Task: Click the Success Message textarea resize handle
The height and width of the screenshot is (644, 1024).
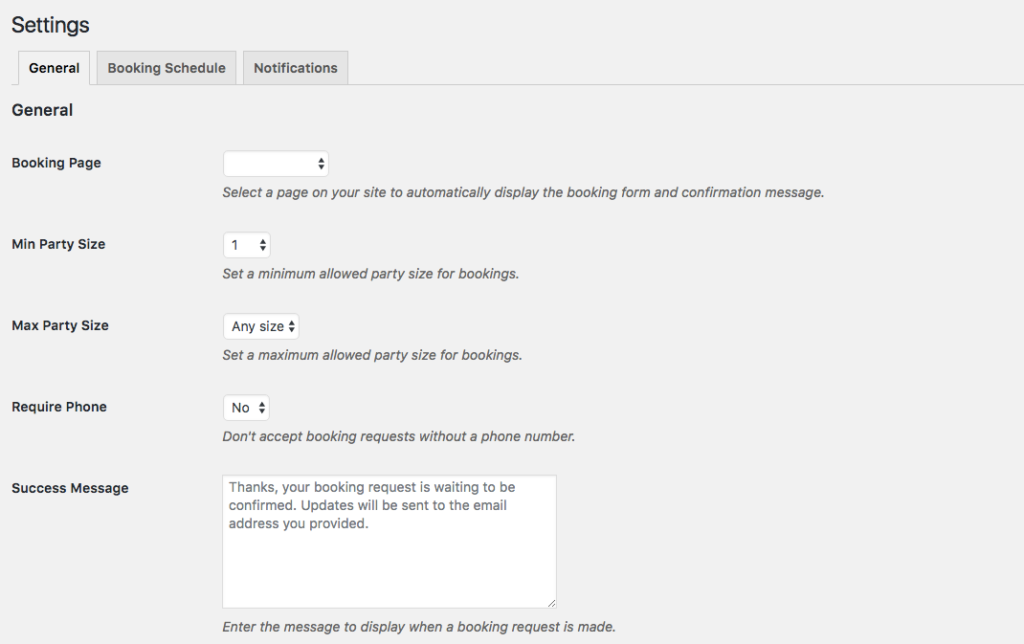Action: [x=551, y=603]
